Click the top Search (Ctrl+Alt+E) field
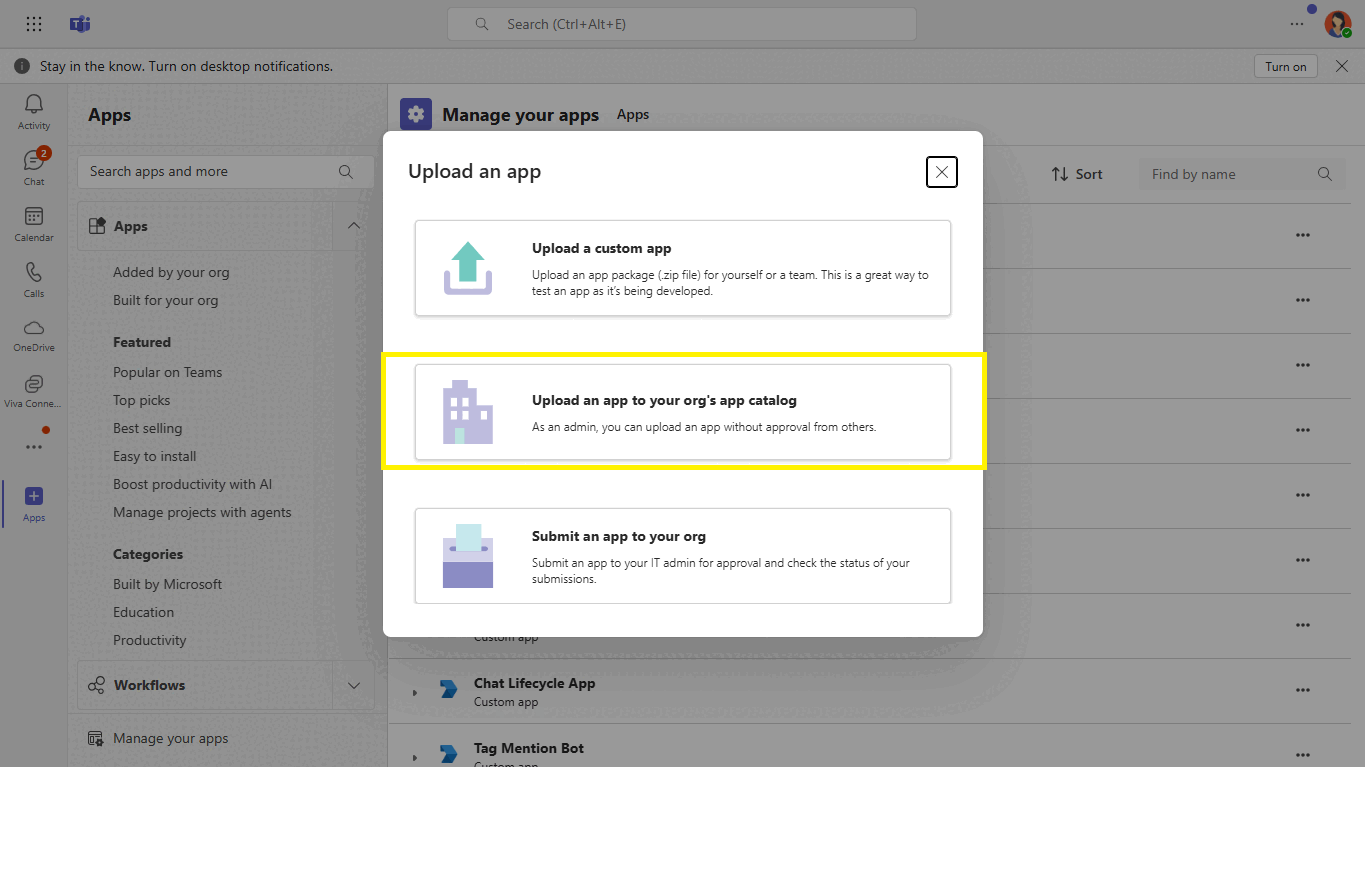Viewport: 1366px width, 888px height. [682, 24]
